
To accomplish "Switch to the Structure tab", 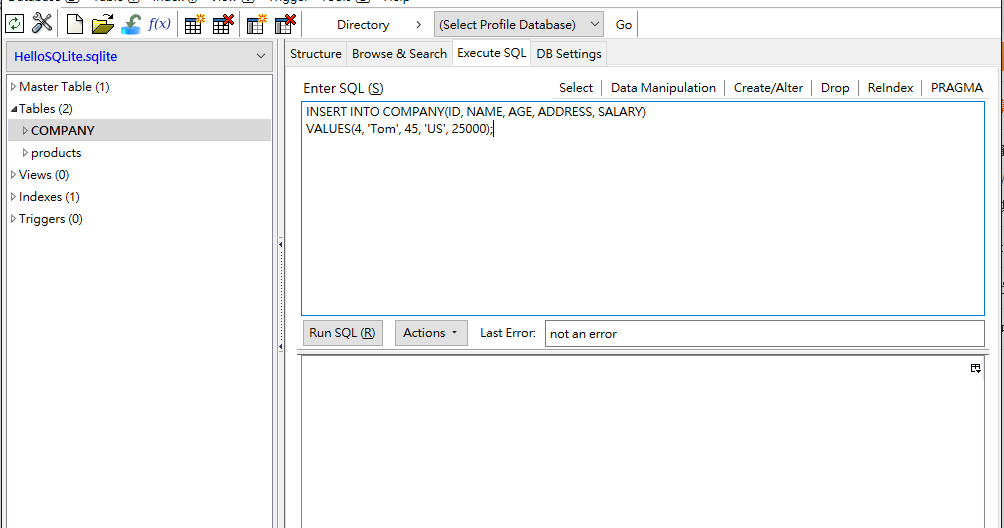I will click(x=316, y=54).
